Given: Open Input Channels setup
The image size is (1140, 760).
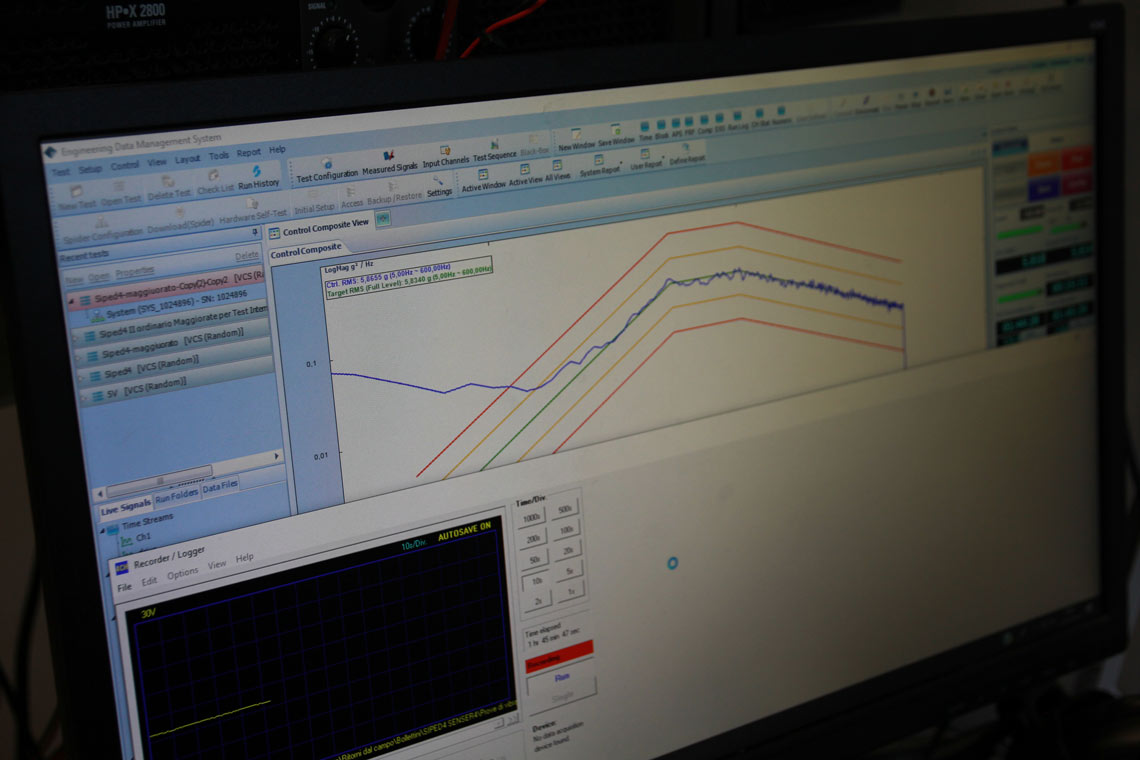Looking at the screenshot, I should coord(446,157).
